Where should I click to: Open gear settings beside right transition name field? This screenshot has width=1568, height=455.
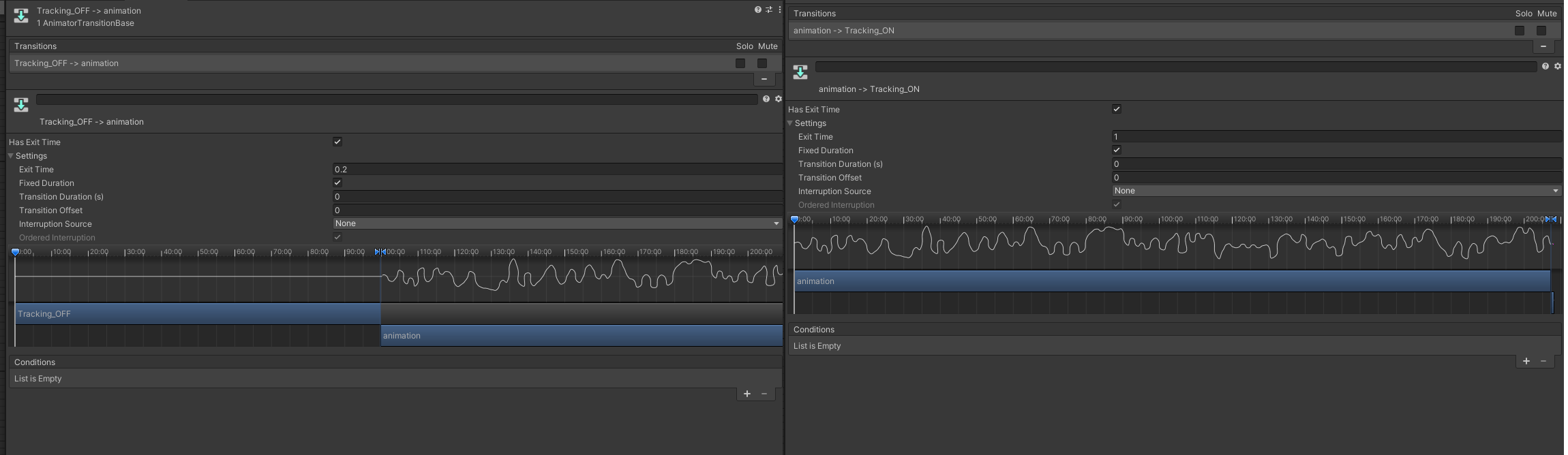click(x=1557, y=66)
